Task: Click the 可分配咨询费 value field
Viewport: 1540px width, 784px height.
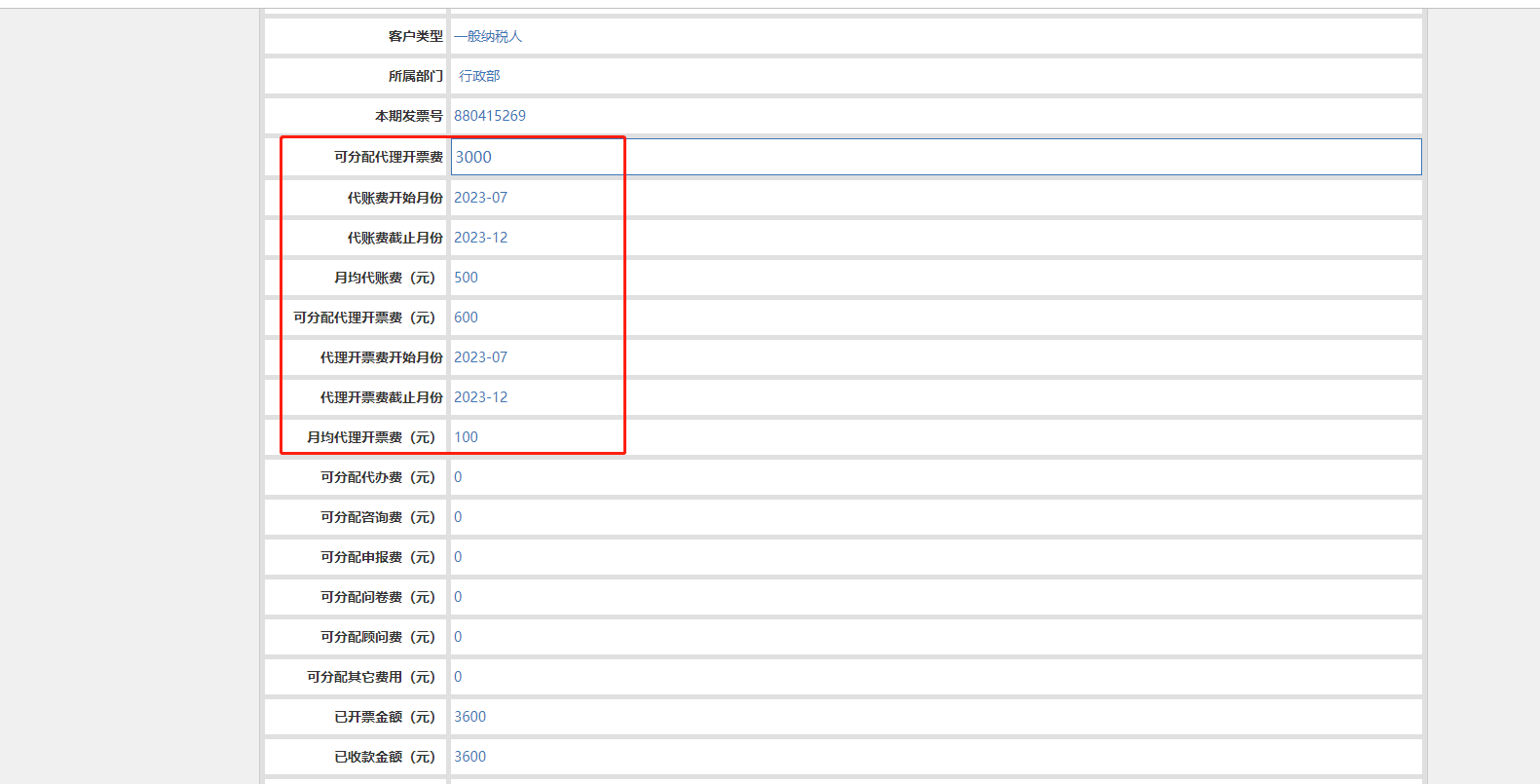Action: tap(936, 517)
